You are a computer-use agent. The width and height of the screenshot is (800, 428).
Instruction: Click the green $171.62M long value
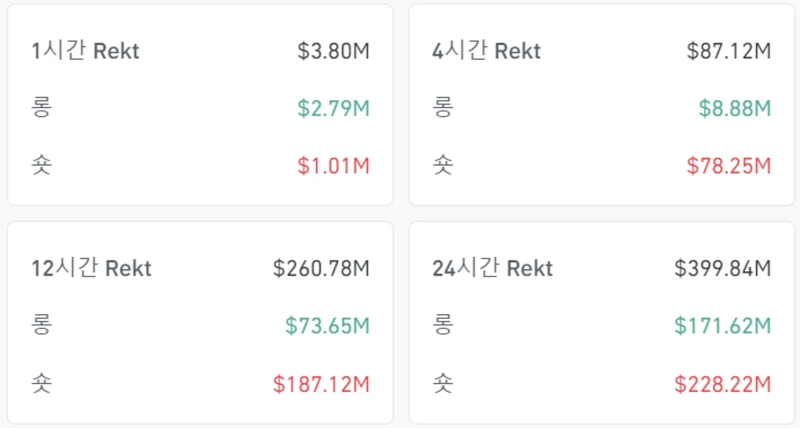tap(722, 325)
